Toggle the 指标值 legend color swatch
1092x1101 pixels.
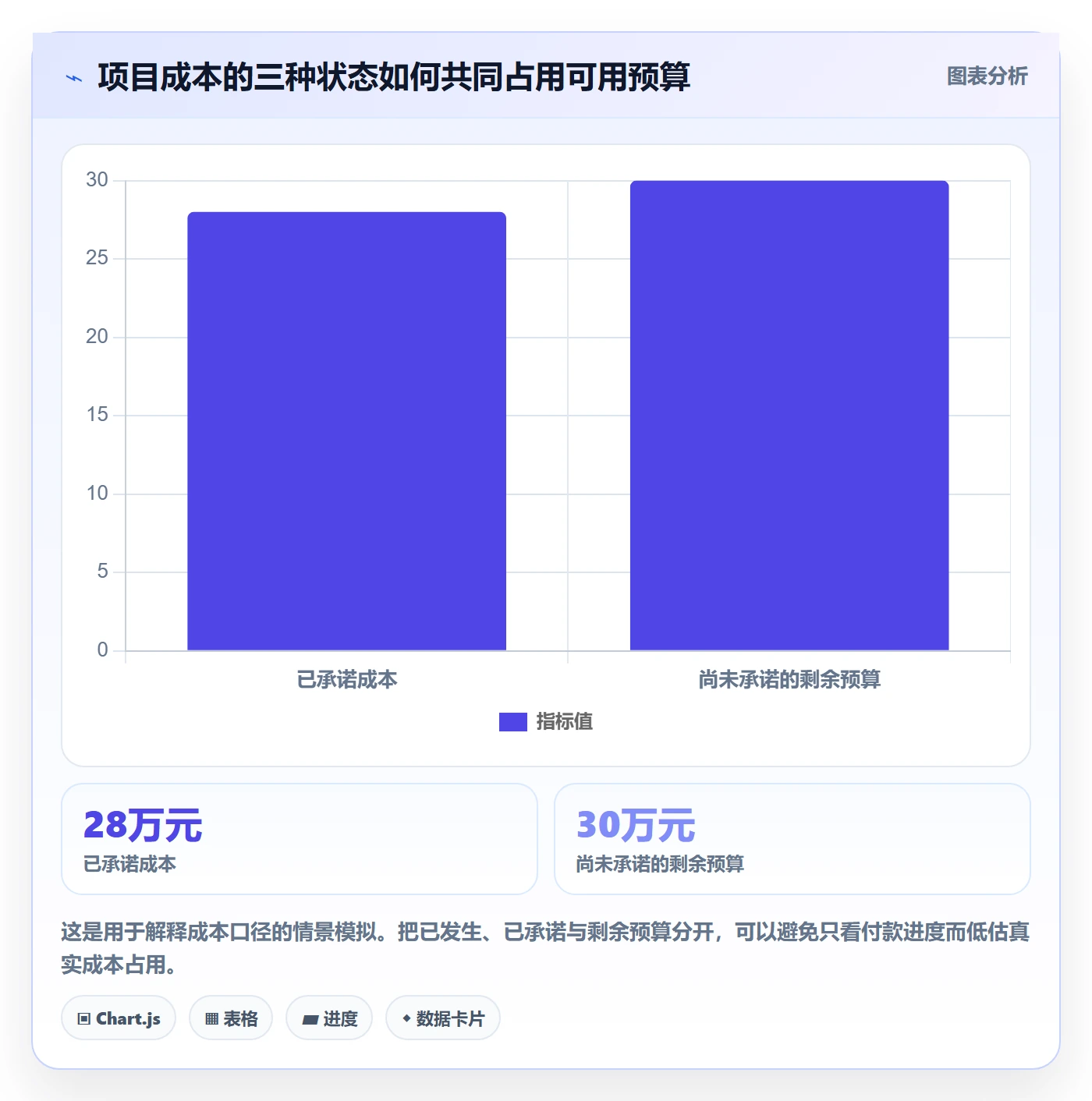point(513,722)
